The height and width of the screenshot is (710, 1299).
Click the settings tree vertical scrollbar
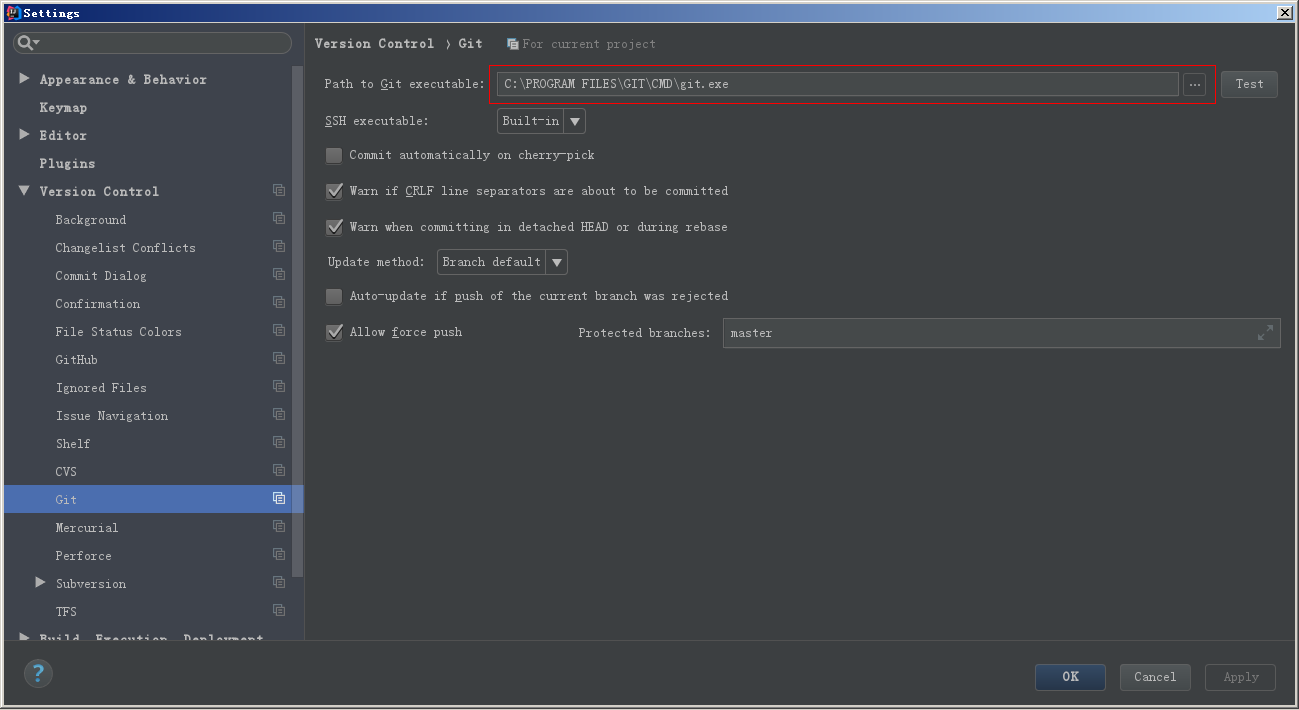click(x=297, y=320)
